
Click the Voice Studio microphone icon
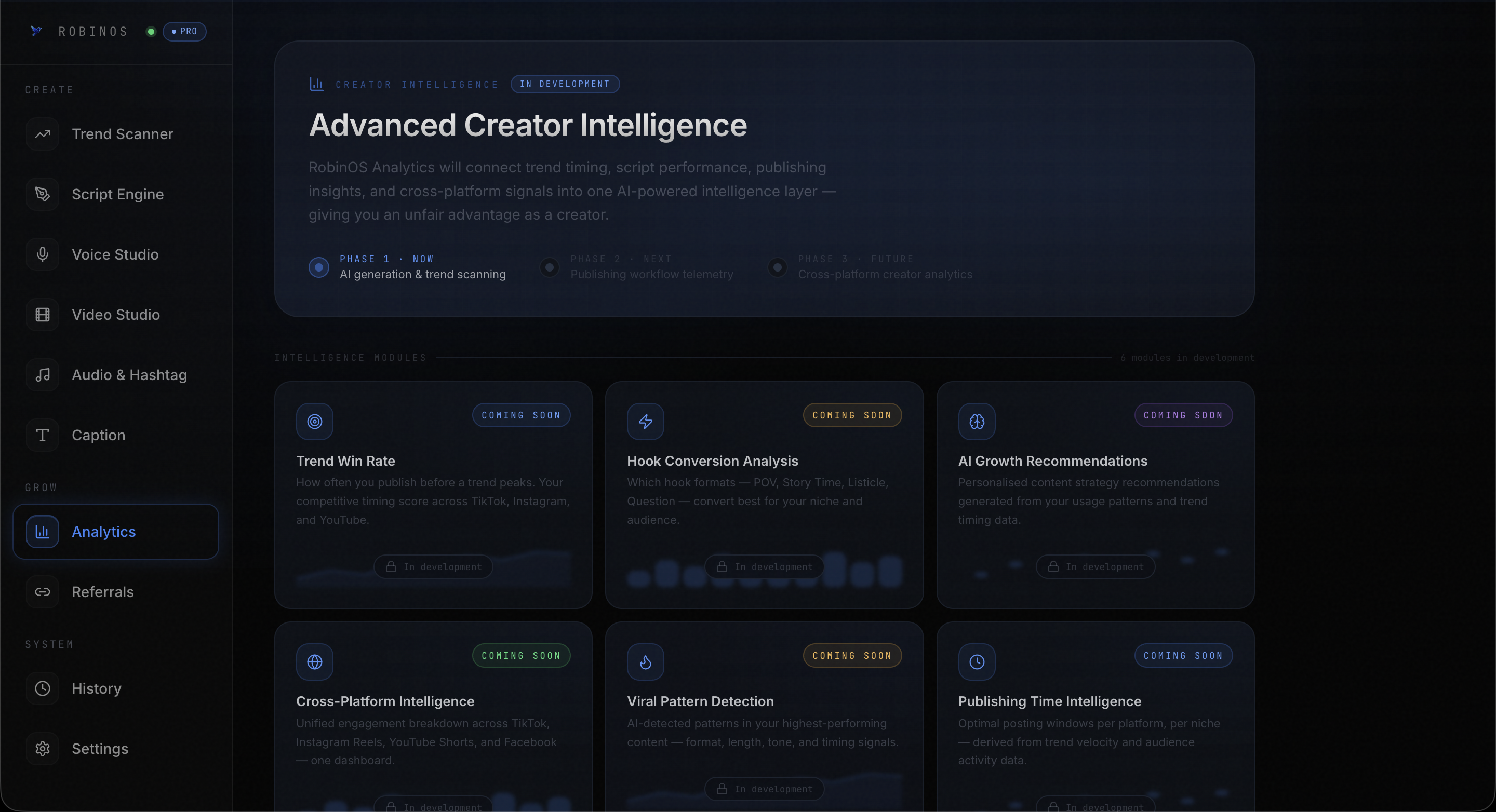(43, 254)
